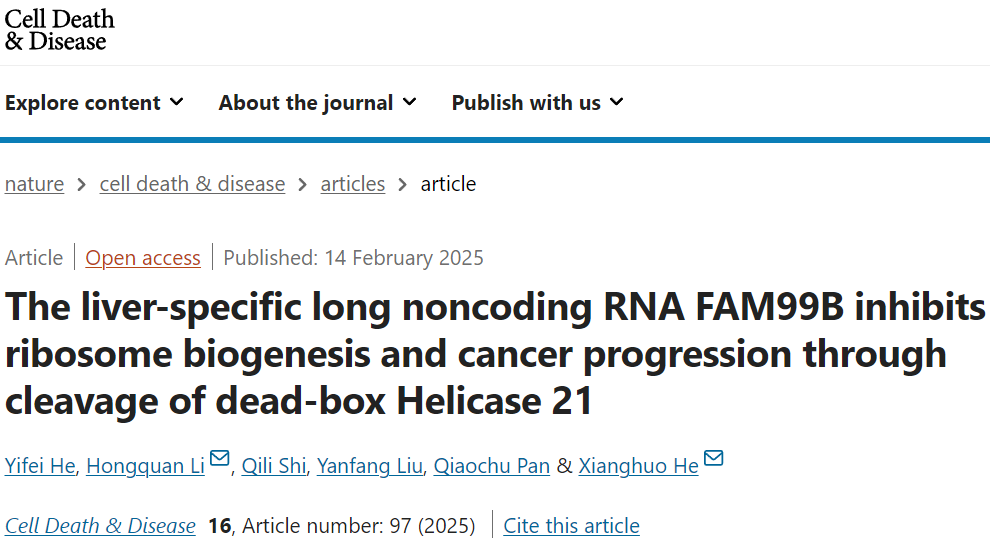Click envelope icon next to Hongquan Li

click(219, 458)
